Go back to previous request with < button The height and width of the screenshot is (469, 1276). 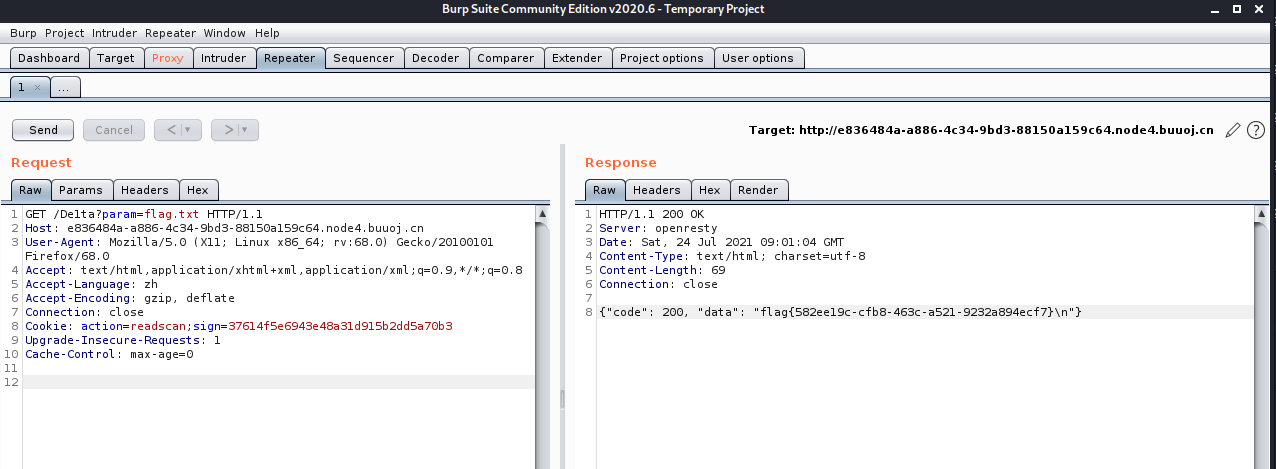point(172,130)
